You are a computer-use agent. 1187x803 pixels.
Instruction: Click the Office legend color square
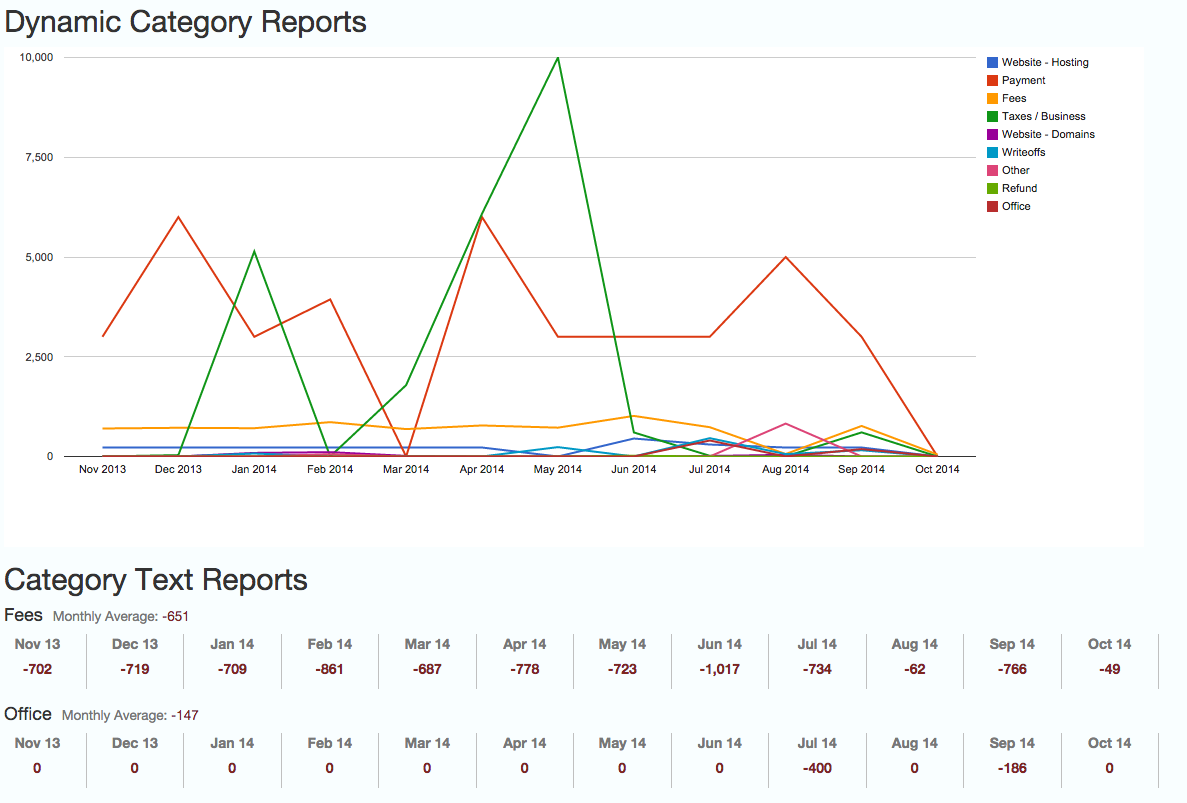tap(992, 206)
